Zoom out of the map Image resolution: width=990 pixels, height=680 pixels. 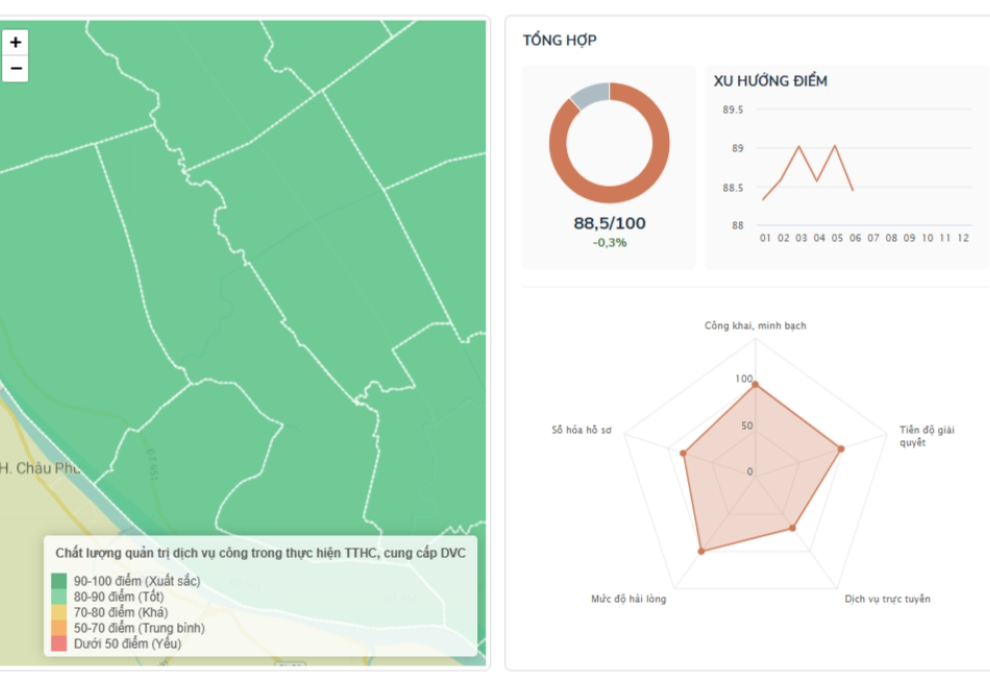[15, 68]
